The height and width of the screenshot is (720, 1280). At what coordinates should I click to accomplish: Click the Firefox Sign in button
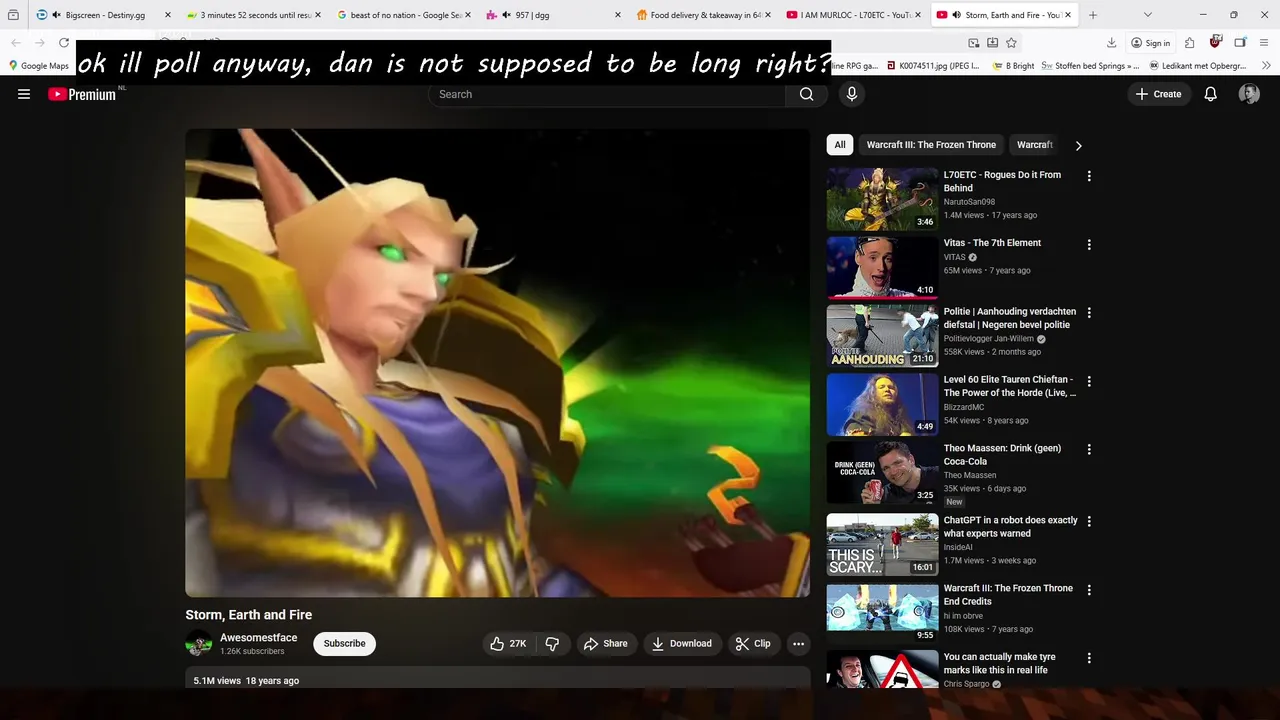pos(1150,43)
